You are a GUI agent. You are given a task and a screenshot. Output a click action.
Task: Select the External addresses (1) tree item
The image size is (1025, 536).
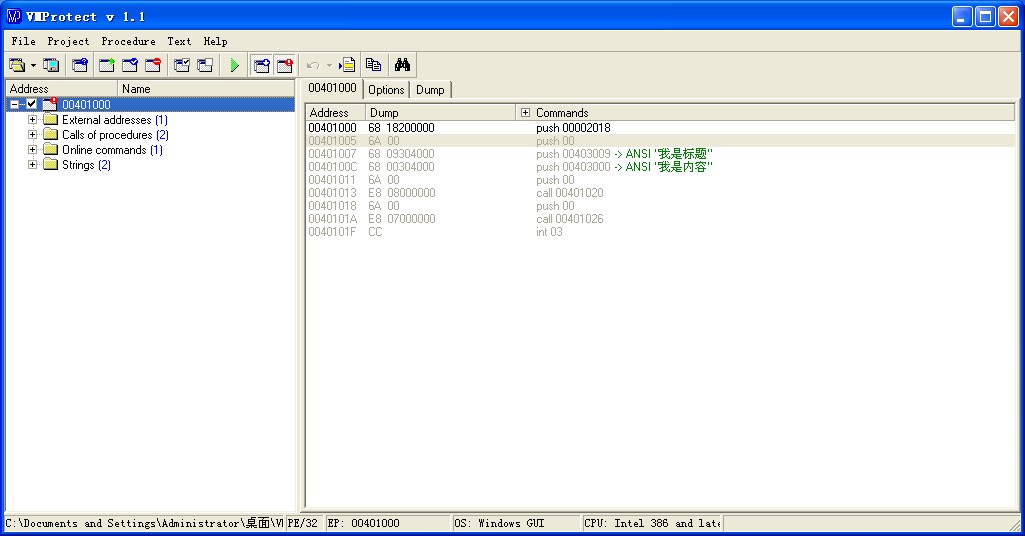[114, 120]
